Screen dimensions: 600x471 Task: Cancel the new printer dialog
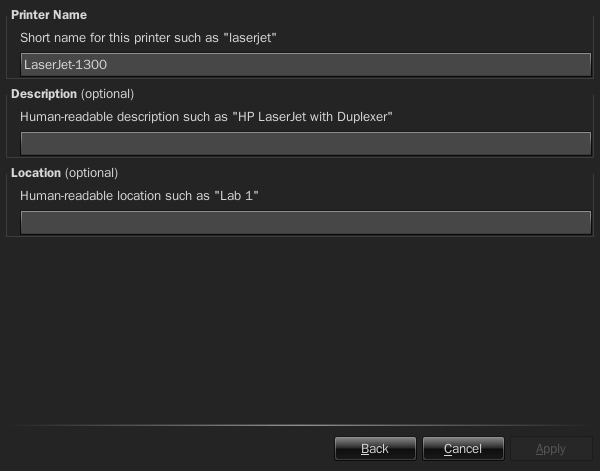pyautogui.click(x=463, y=448)
